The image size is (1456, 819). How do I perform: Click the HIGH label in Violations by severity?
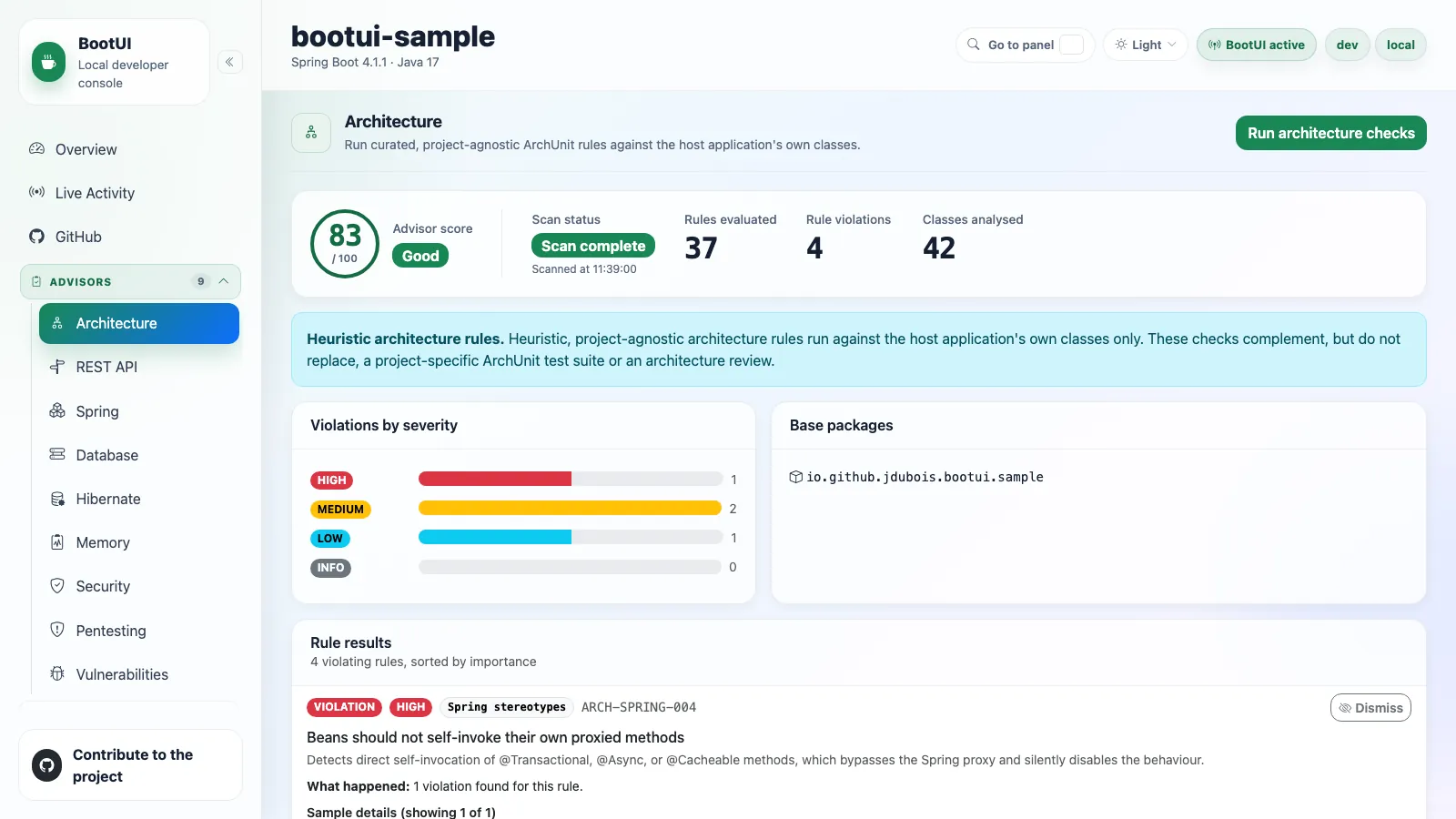point(331,480)
